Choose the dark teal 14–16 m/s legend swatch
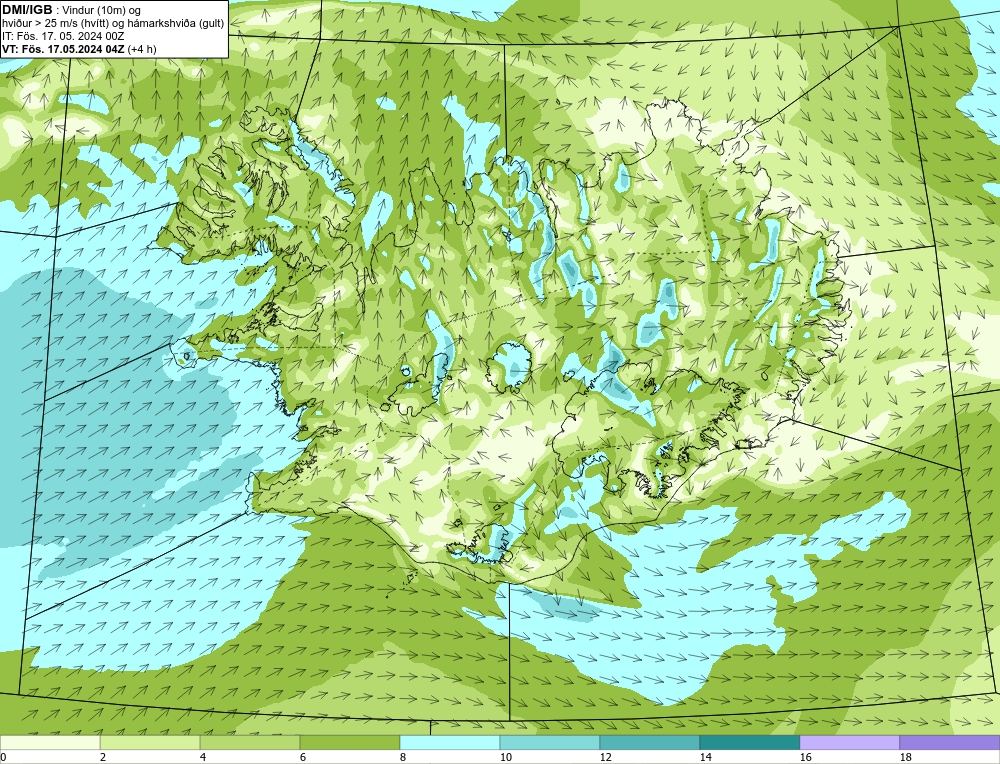 click(749, 742)
